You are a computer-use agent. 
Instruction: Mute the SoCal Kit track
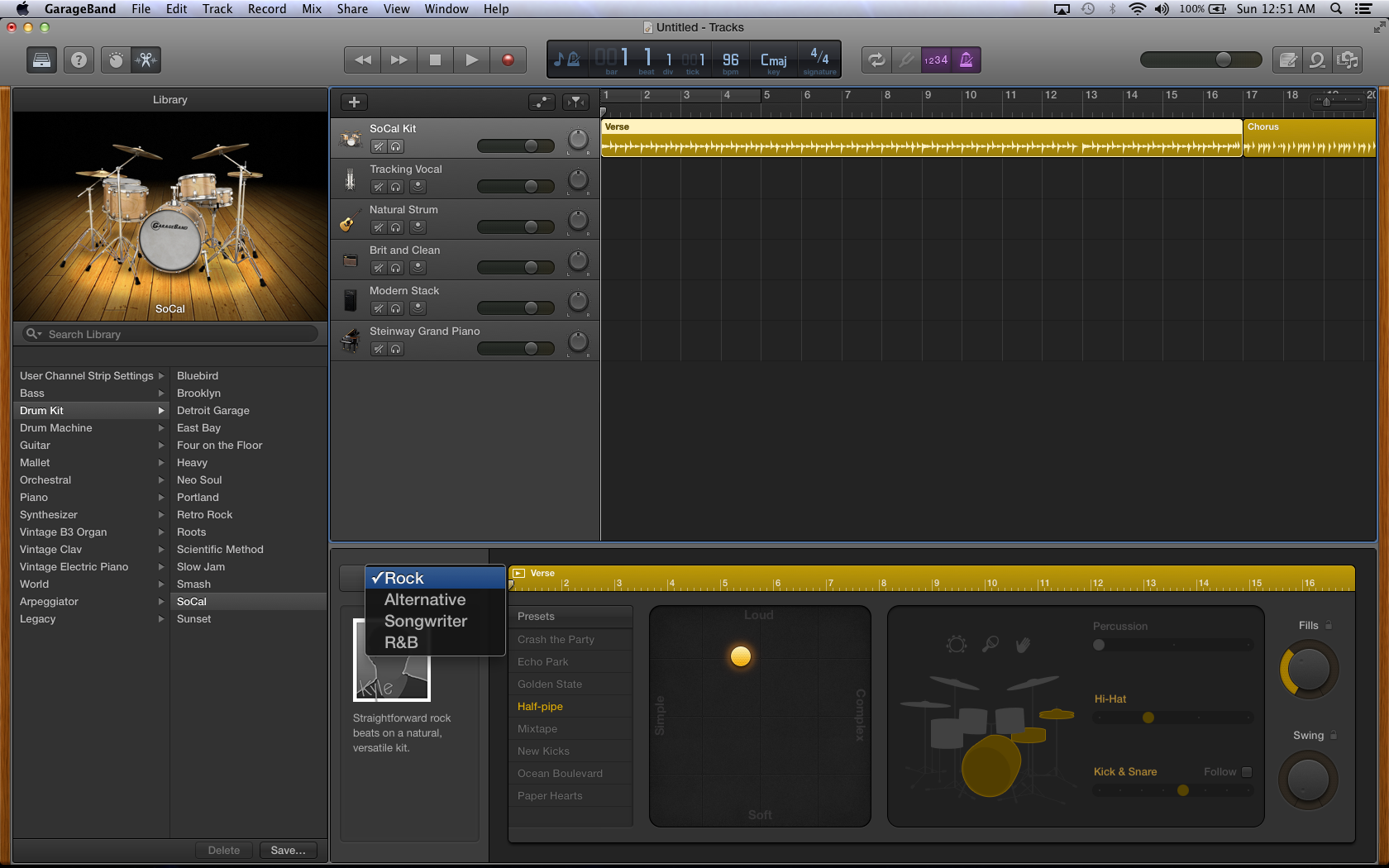tap(378, 146)
